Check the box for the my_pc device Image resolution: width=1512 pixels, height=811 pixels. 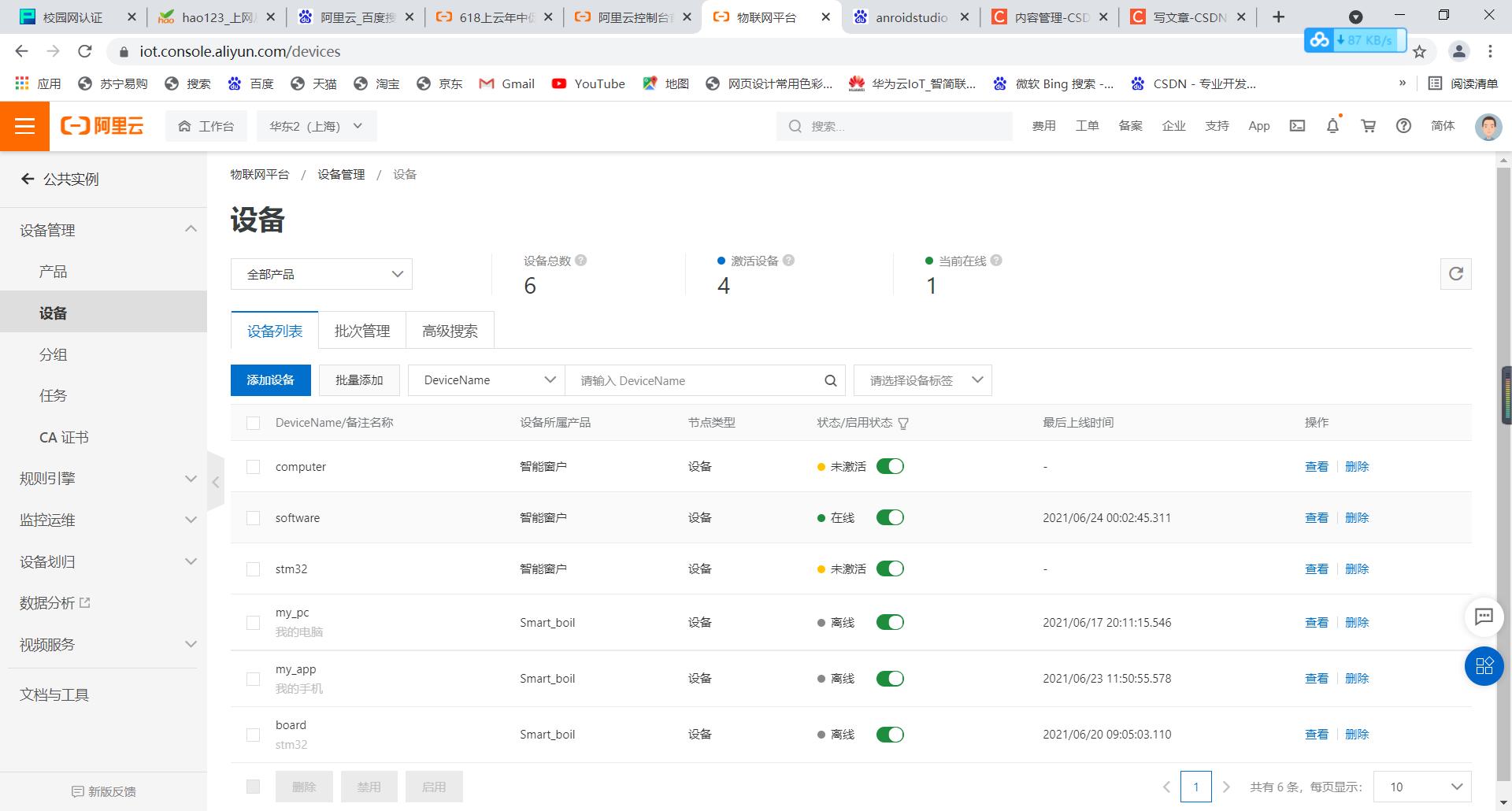(253, 623)
